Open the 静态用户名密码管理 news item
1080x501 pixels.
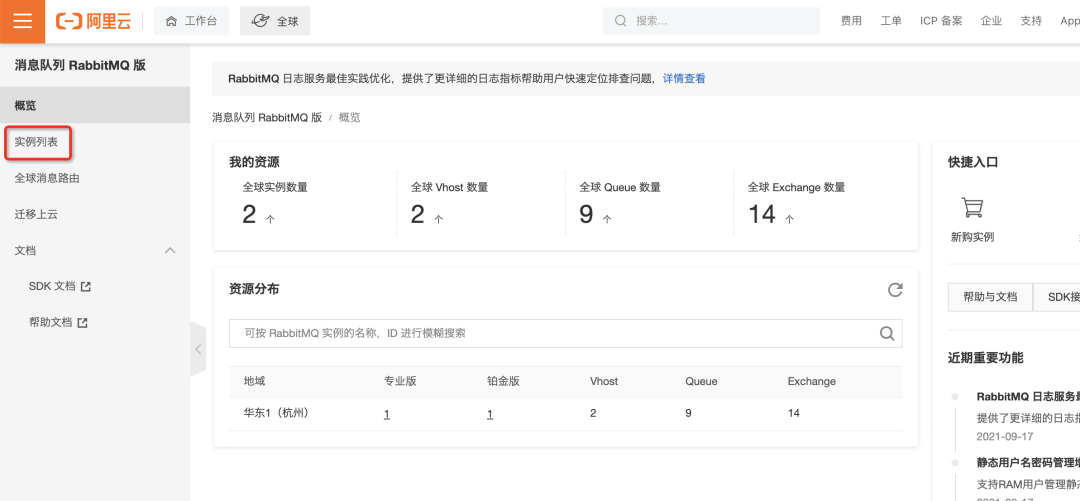click(x=1028, y=462)
